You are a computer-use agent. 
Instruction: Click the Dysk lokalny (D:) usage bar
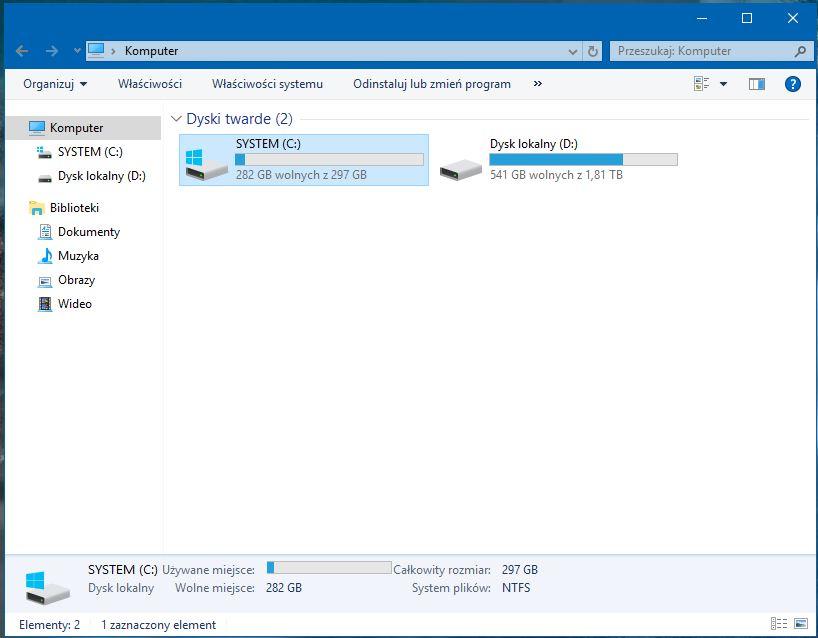coord(583,159)
